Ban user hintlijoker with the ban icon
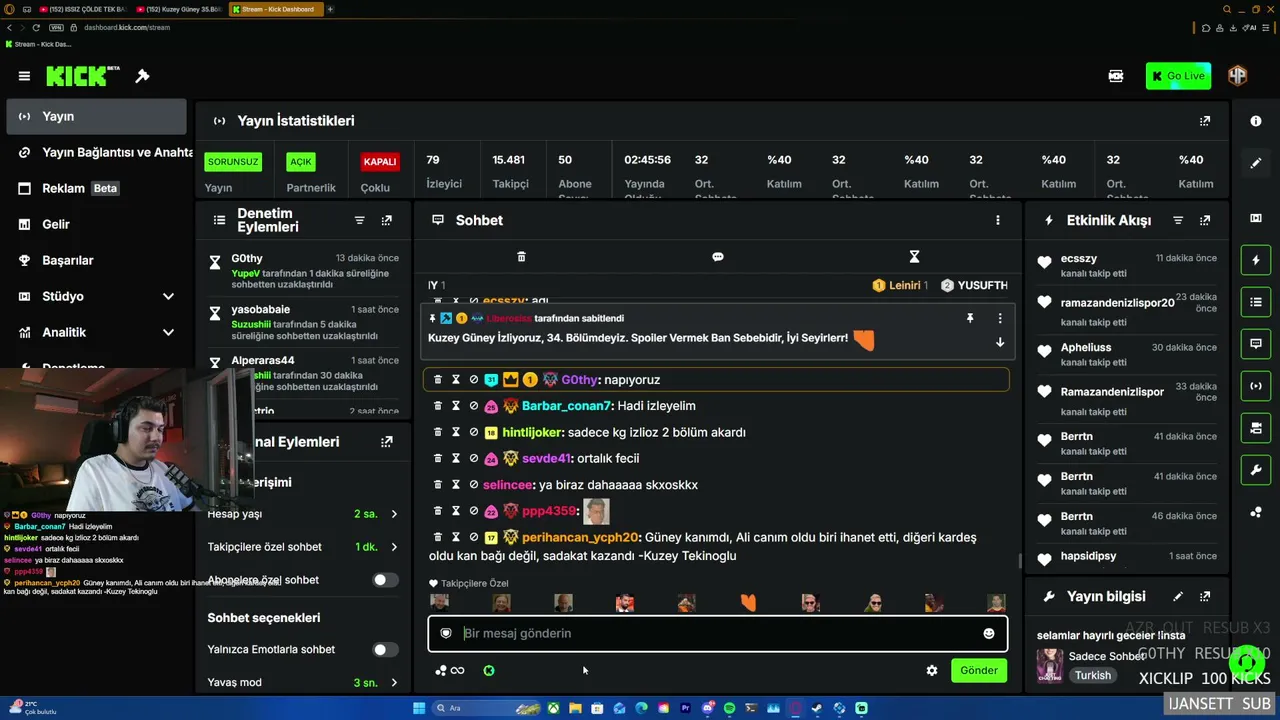 click(474, 432)
